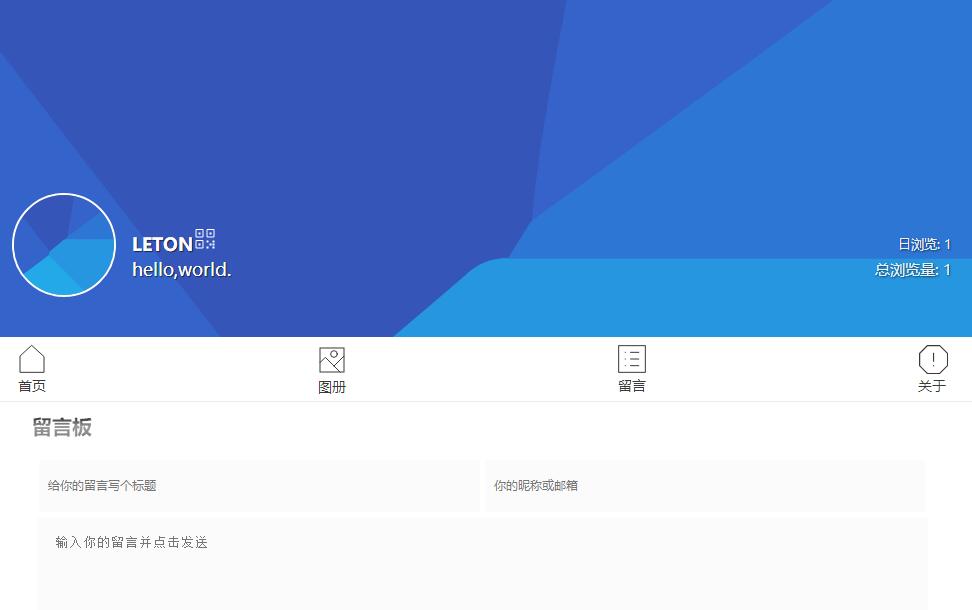This screenshot has width=972, height=610.
Task: Select the message (留言) list icon
Action: pos(632,359)
